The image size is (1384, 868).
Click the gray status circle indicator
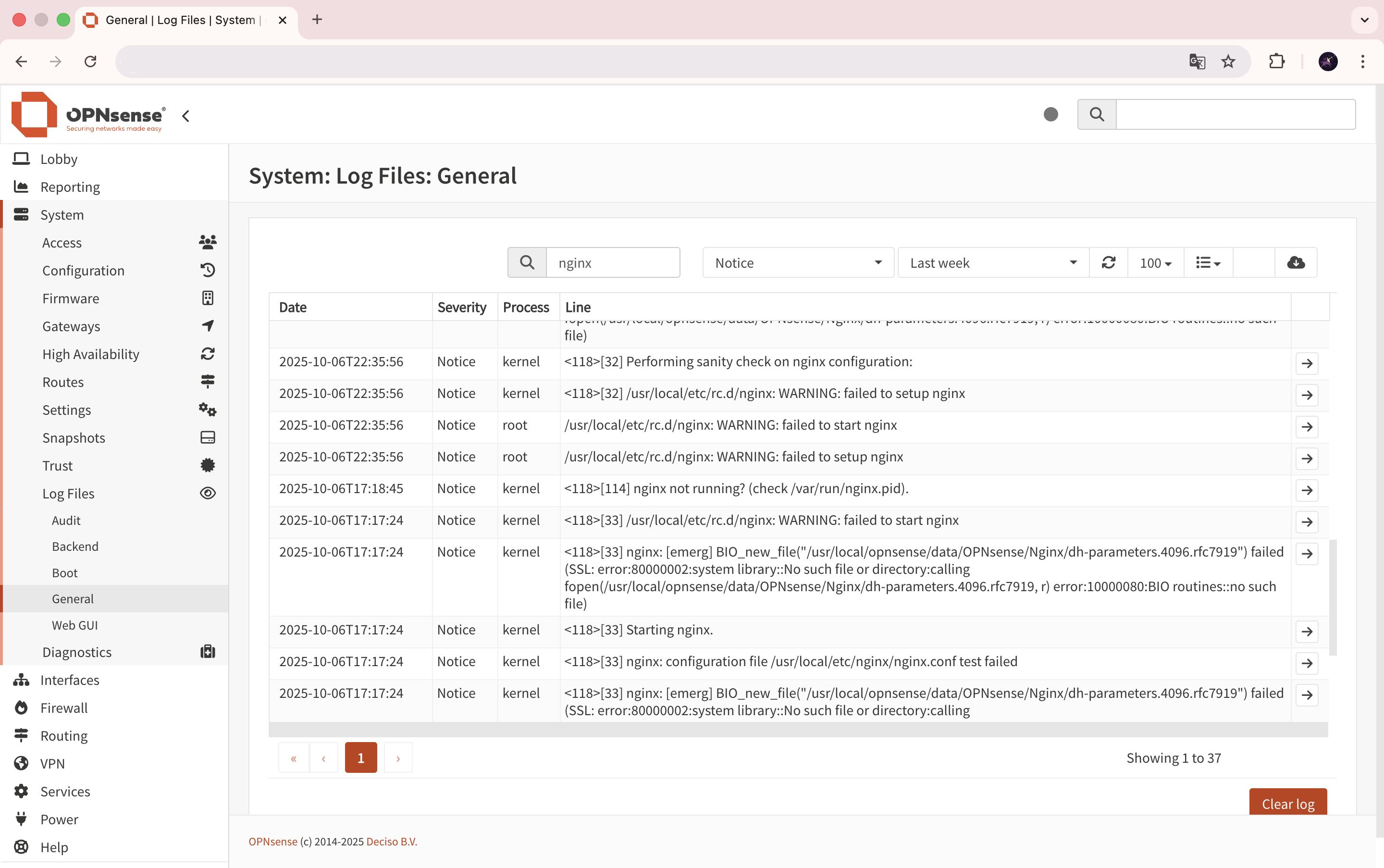pyautogui.click(x=1050, y=114)
